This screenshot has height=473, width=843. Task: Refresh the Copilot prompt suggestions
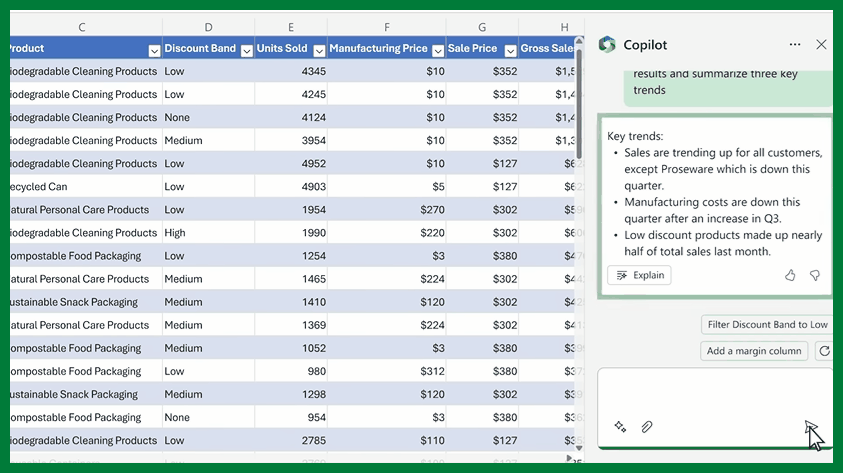824,351
